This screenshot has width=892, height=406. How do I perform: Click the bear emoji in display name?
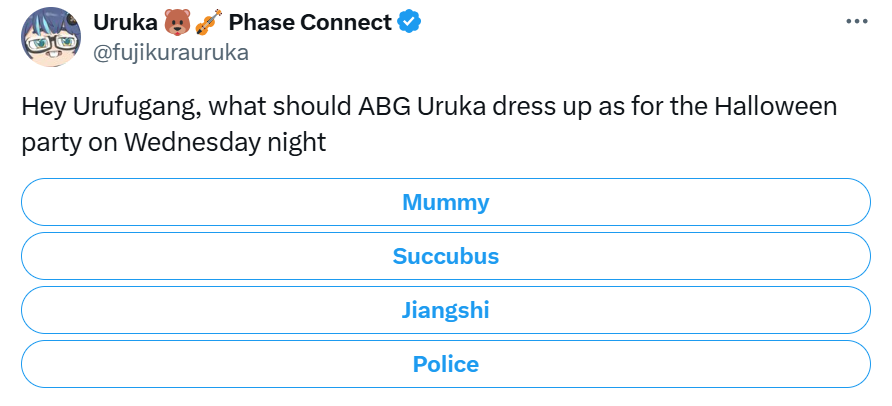[178, 23]
